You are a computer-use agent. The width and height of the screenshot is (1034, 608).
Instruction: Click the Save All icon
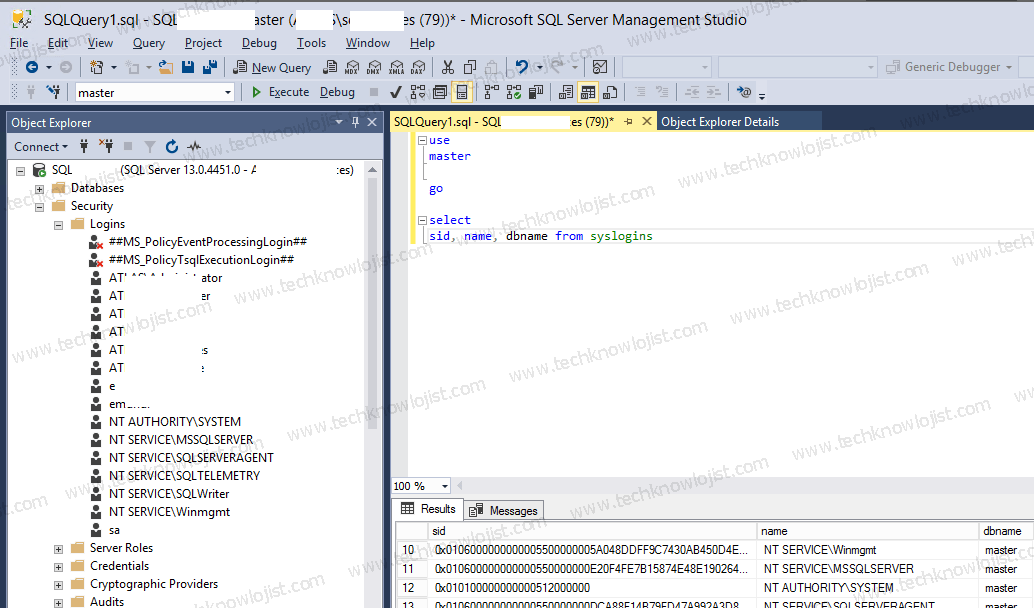click(x=210, y=67)
